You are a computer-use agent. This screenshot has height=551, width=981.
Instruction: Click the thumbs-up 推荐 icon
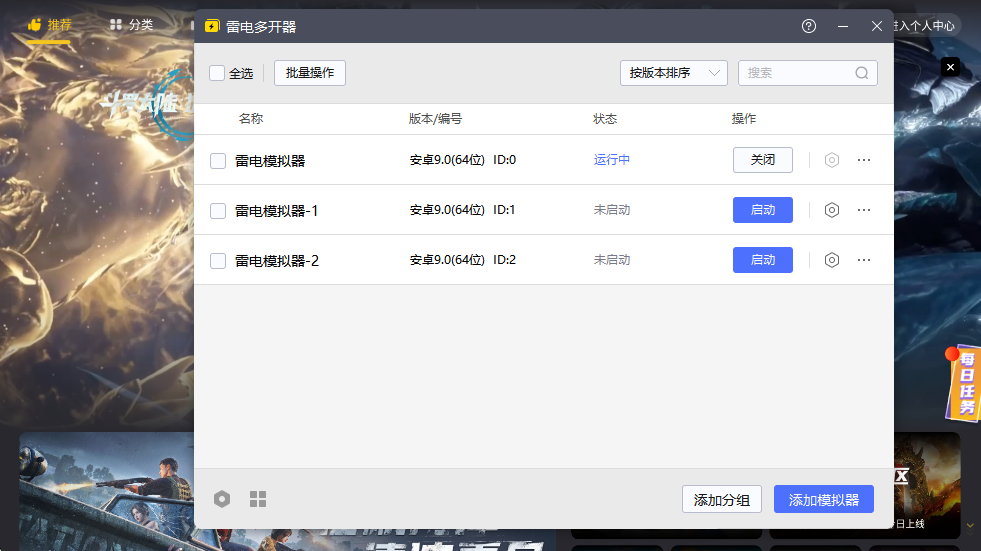click(x=34, y=25)
